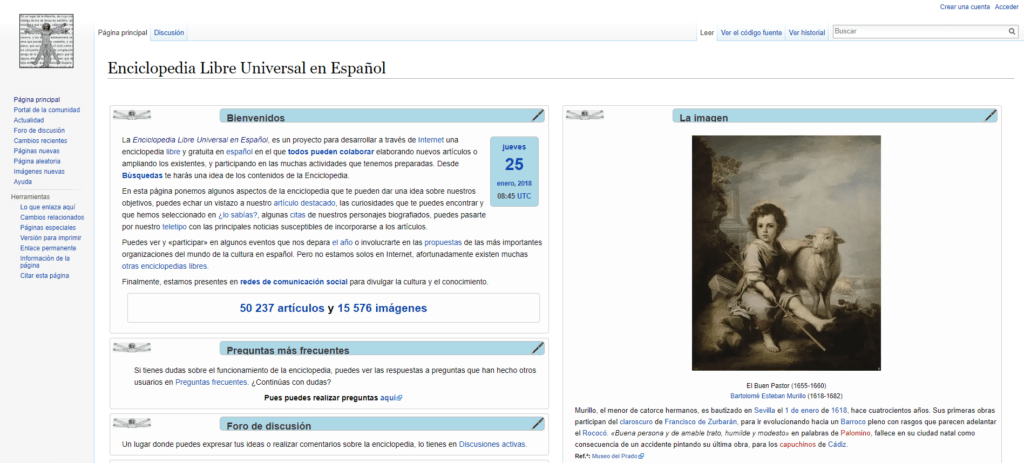Switch to the Discusión tab
The image size is (1024, 463).
[x=169, y=33]
